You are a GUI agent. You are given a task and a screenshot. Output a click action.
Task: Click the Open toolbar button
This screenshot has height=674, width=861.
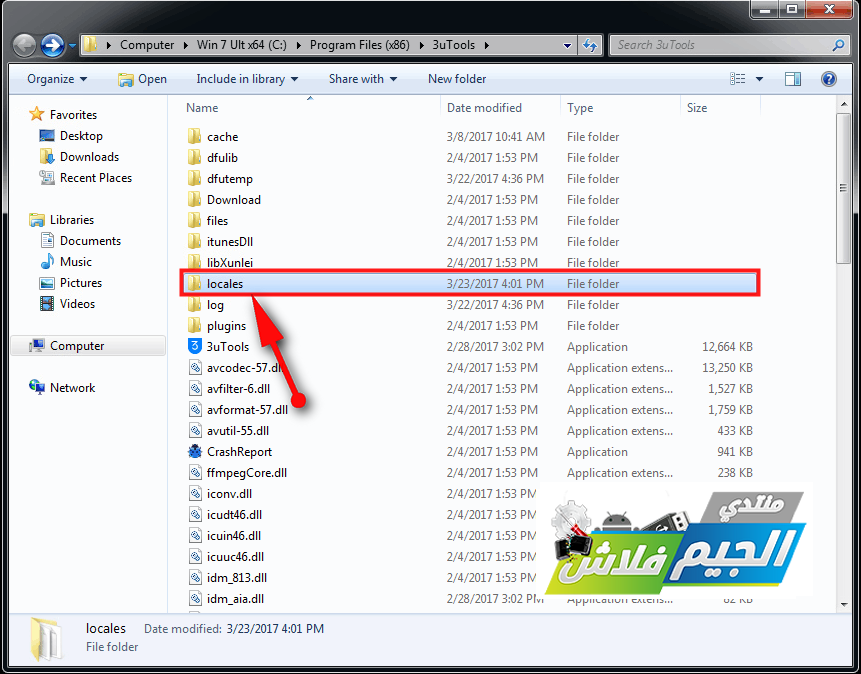click(x=142, y=79)
